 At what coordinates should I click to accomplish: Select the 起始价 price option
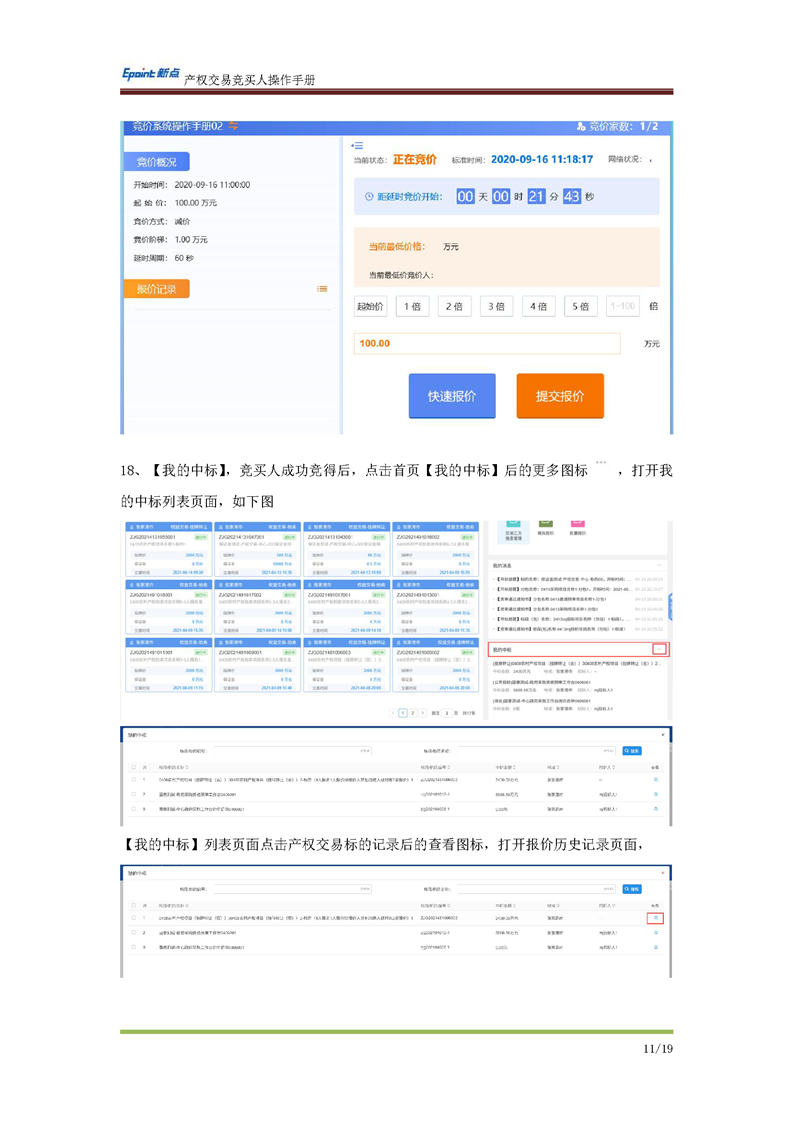[x=370, y=307]
